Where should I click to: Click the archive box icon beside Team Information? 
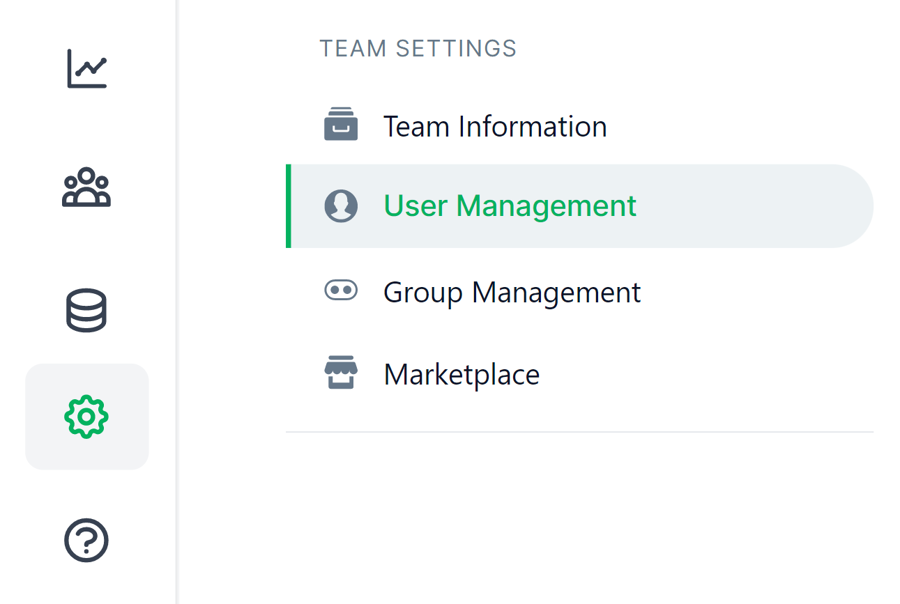click(x=341, y=126)
